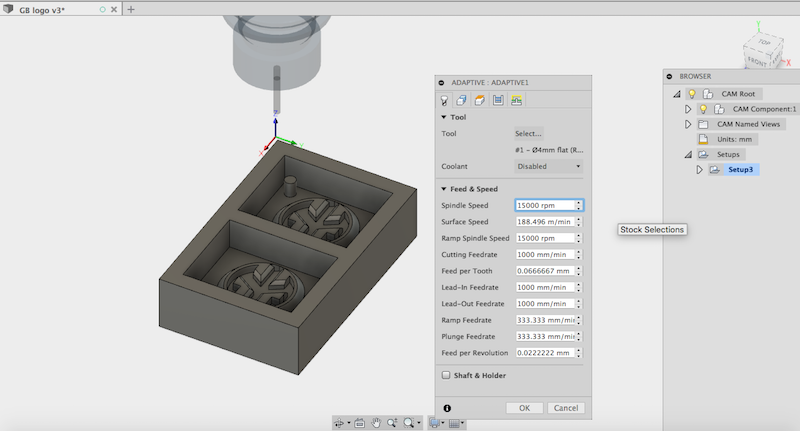
Task: Collapse the Setups tree node
Action: pyautogui.click(x=688, y=155)
